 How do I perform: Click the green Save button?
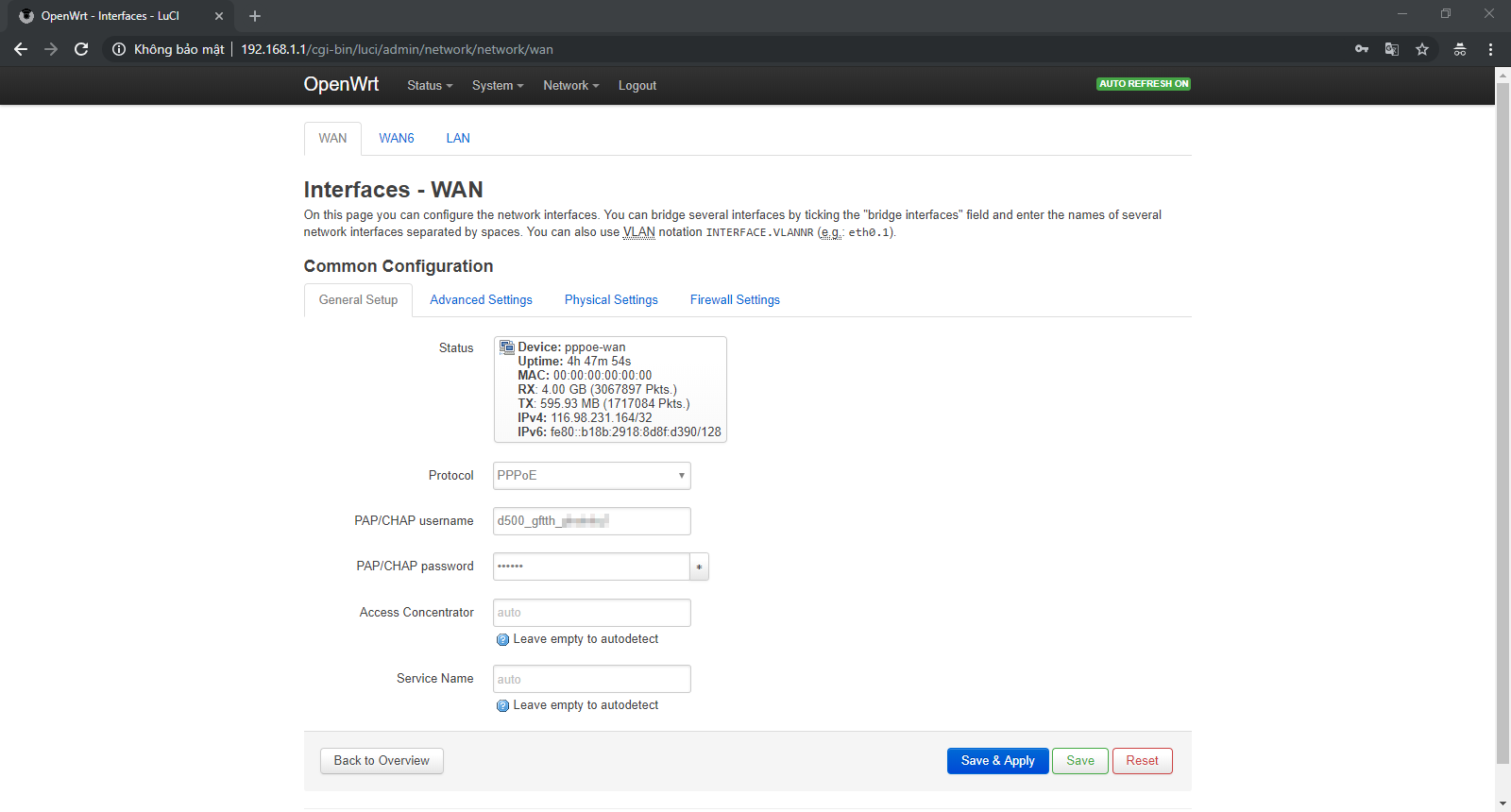(1080, 761)
